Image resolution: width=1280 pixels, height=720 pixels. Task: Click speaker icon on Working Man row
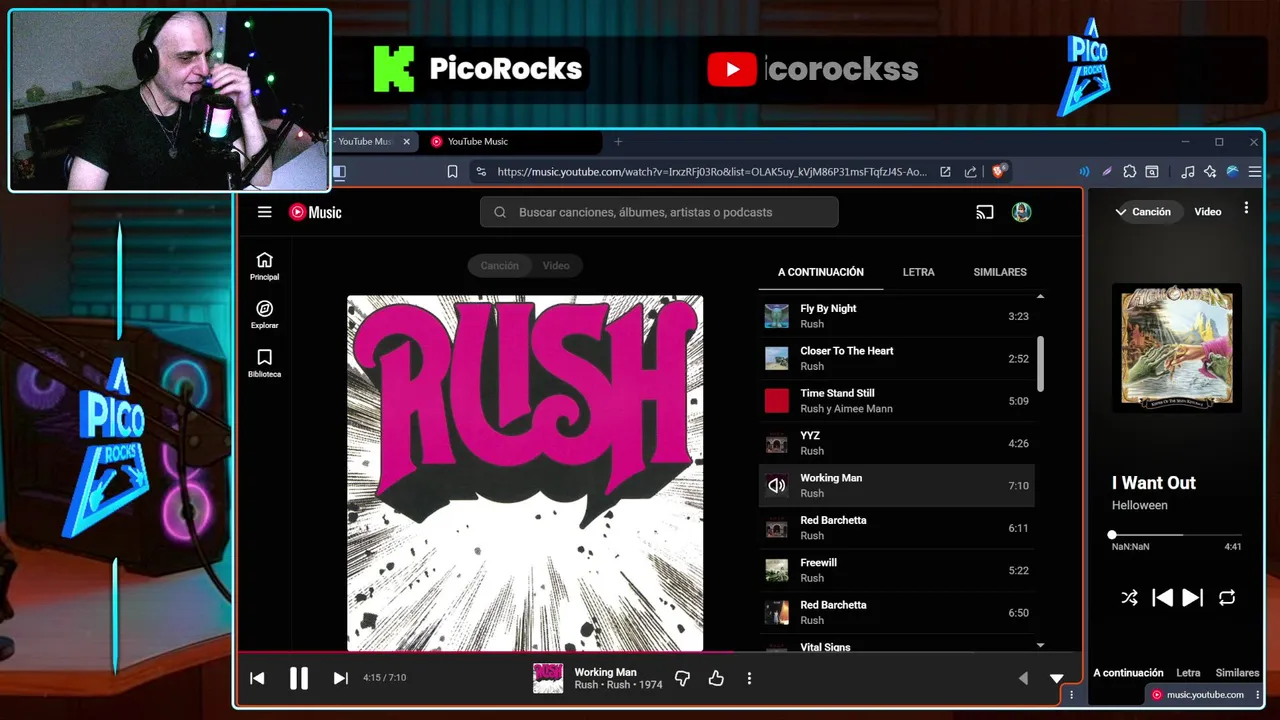pyautogui.click(x=777, y=485)
